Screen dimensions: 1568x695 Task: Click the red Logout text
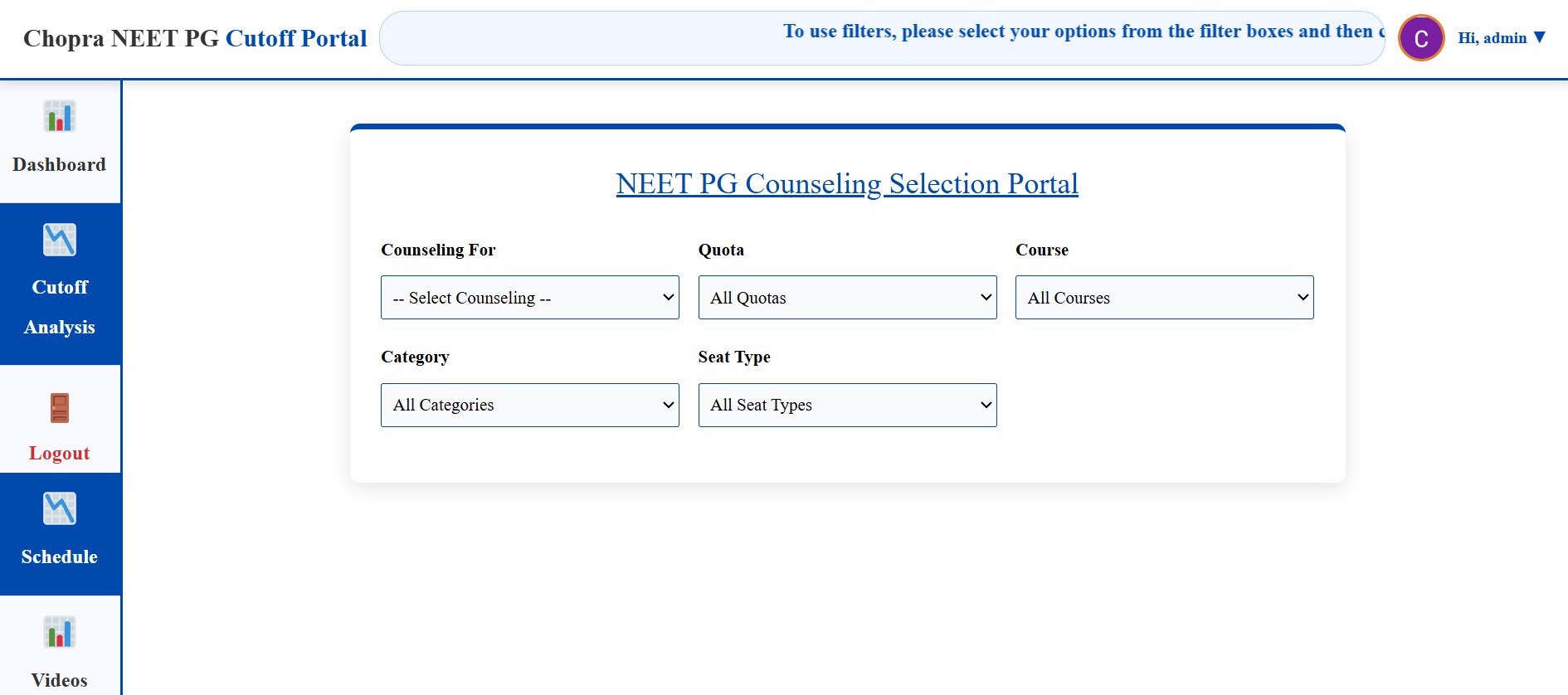click(60, 453)
